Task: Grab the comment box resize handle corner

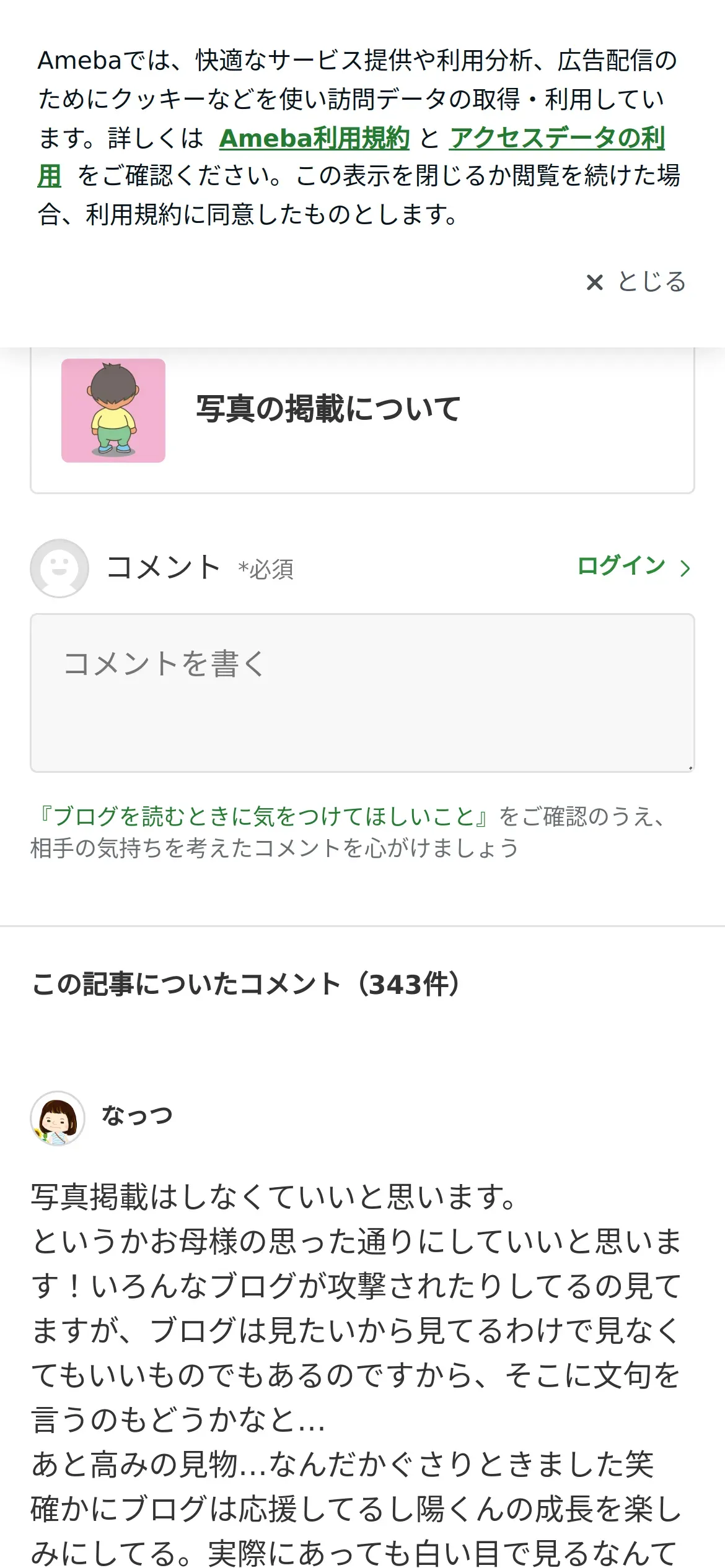Action: coord(690,768)
